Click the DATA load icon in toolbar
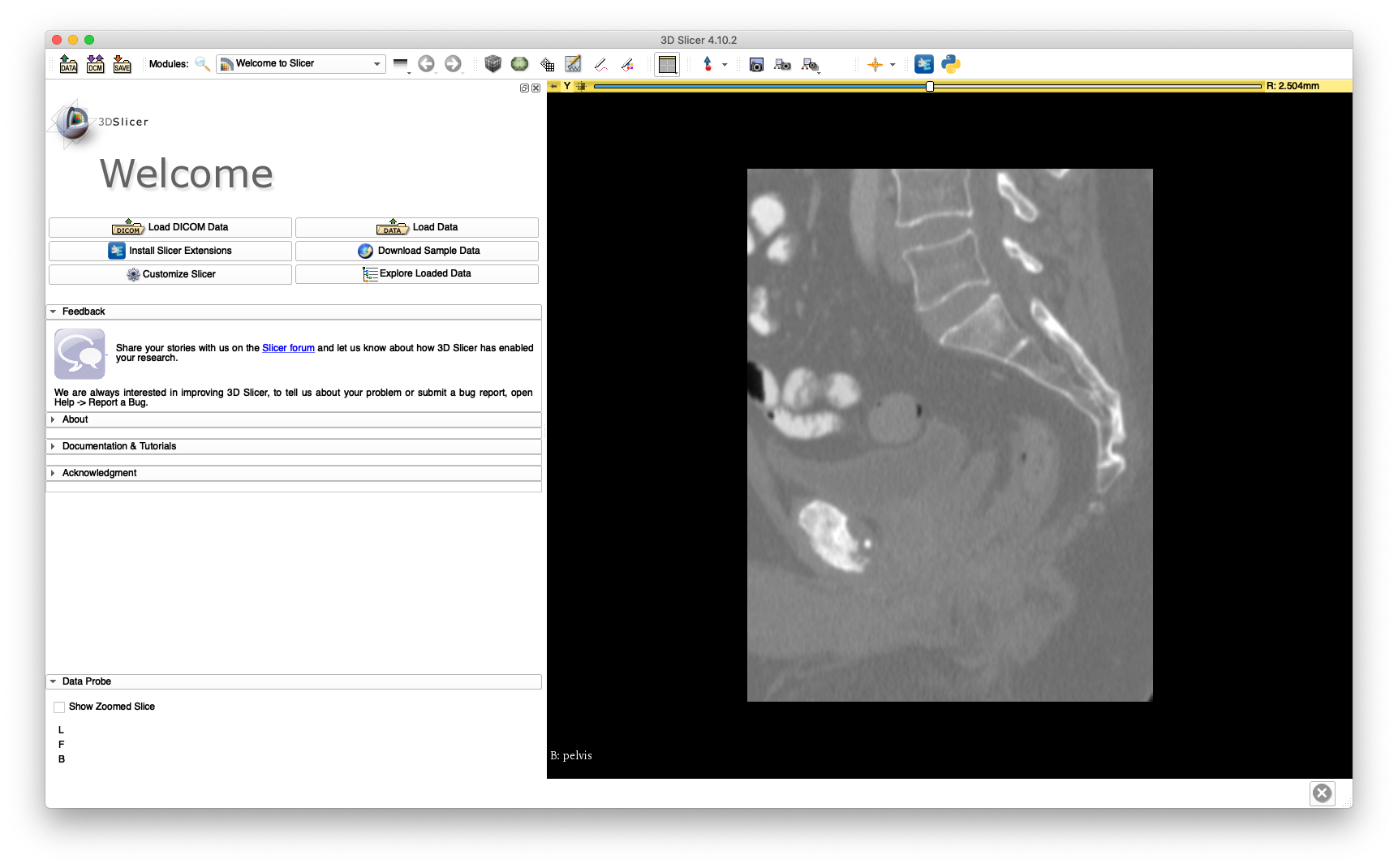 tap(69, 64)
